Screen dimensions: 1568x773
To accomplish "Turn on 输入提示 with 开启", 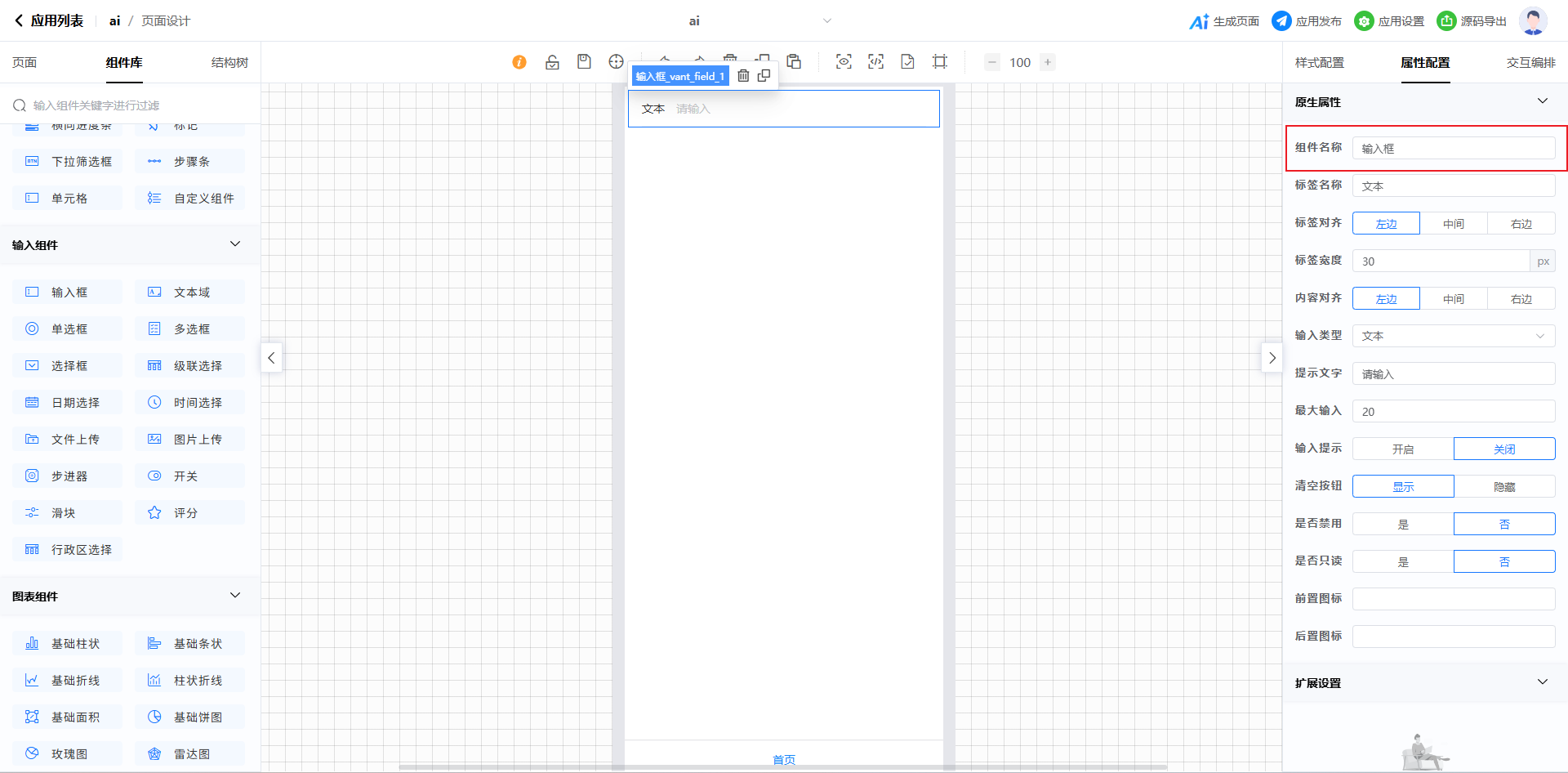I will pos(1402,449).
